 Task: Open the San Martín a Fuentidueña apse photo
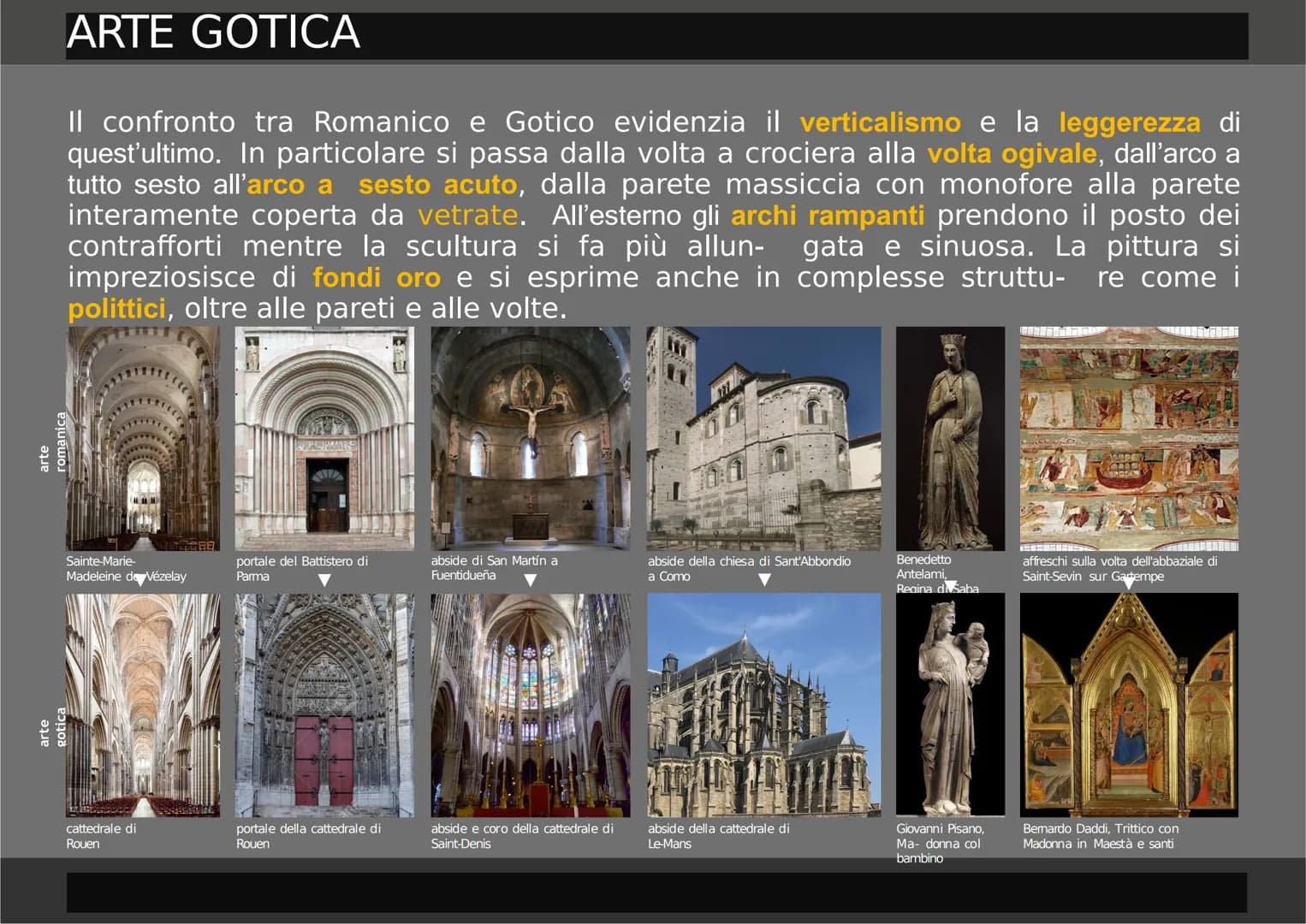pos(531,438)
